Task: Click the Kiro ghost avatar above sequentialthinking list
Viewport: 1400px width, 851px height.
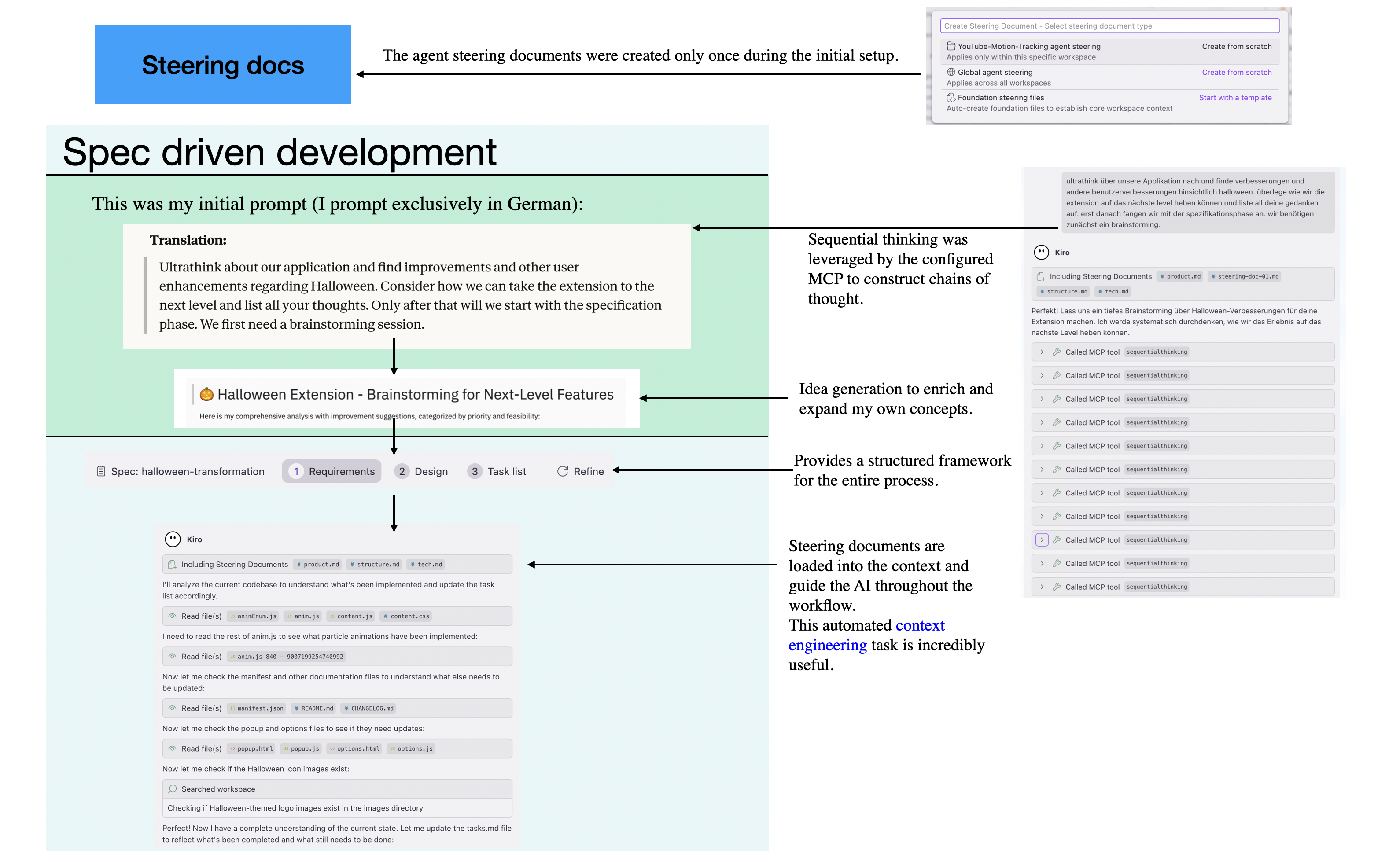Action: pos(1041,252)
